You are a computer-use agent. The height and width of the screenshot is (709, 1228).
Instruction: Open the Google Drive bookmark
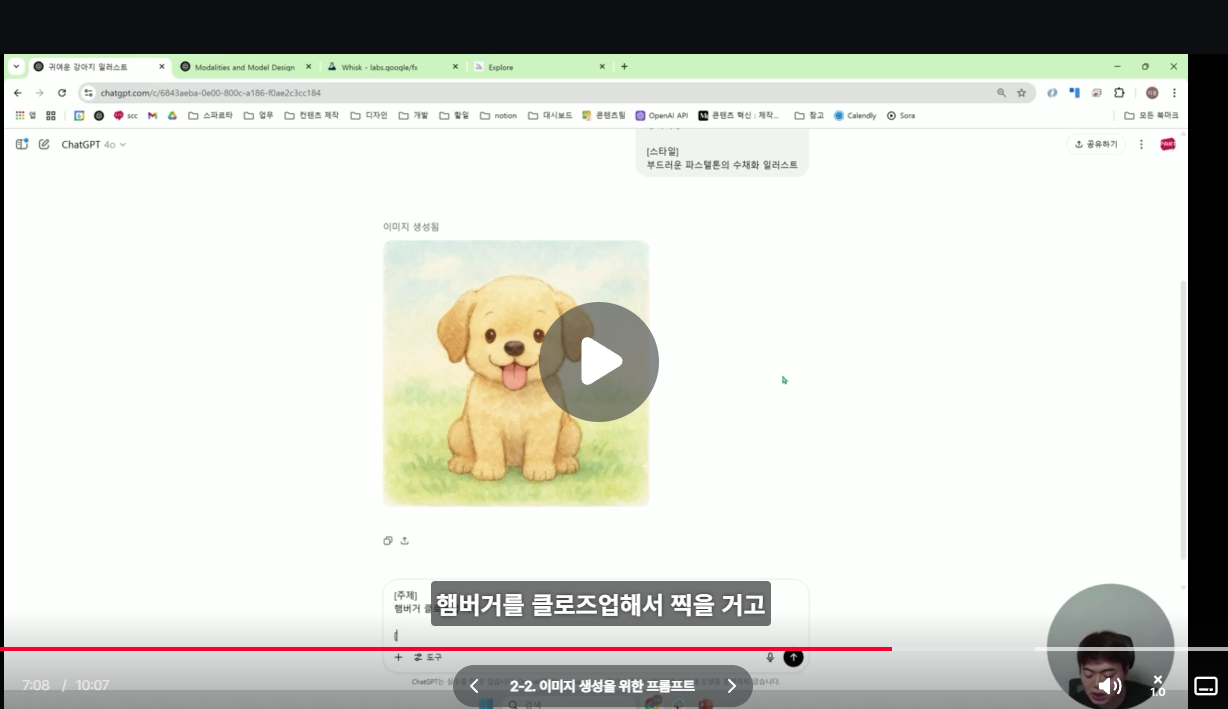[x=172, y=115]
